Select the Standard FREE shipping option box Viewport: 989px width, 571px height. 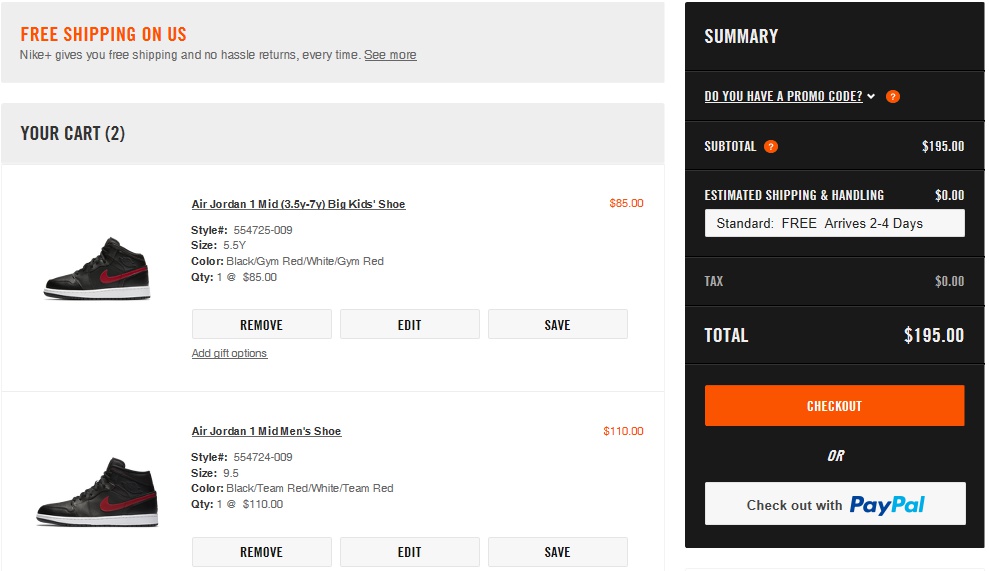pos(834,223)
